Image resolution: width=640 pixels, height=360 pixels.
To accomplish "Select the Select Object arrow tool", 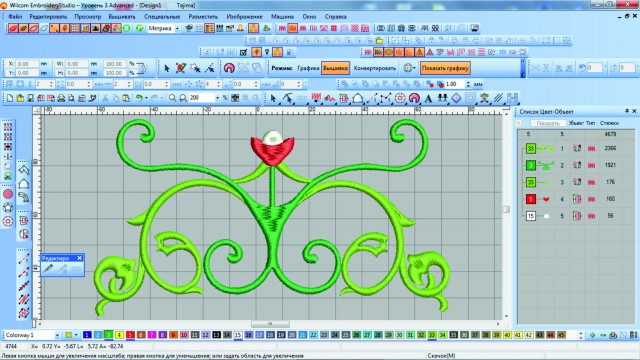I will (x=273, y=98).
